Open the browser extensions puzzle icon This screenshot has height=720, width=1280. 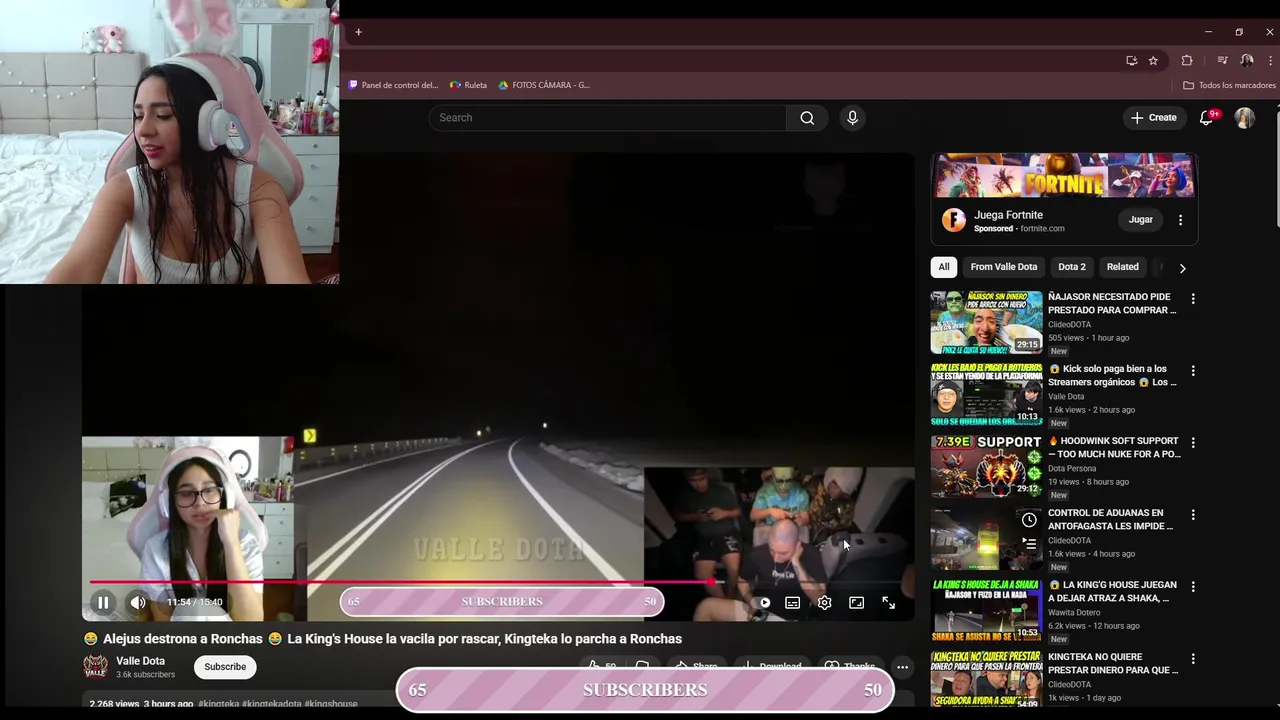pos(1187,60)
